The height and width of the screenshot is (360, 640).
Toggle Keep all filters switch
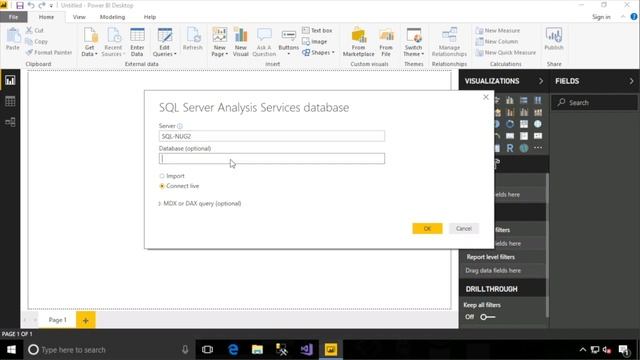click(487, 317)
